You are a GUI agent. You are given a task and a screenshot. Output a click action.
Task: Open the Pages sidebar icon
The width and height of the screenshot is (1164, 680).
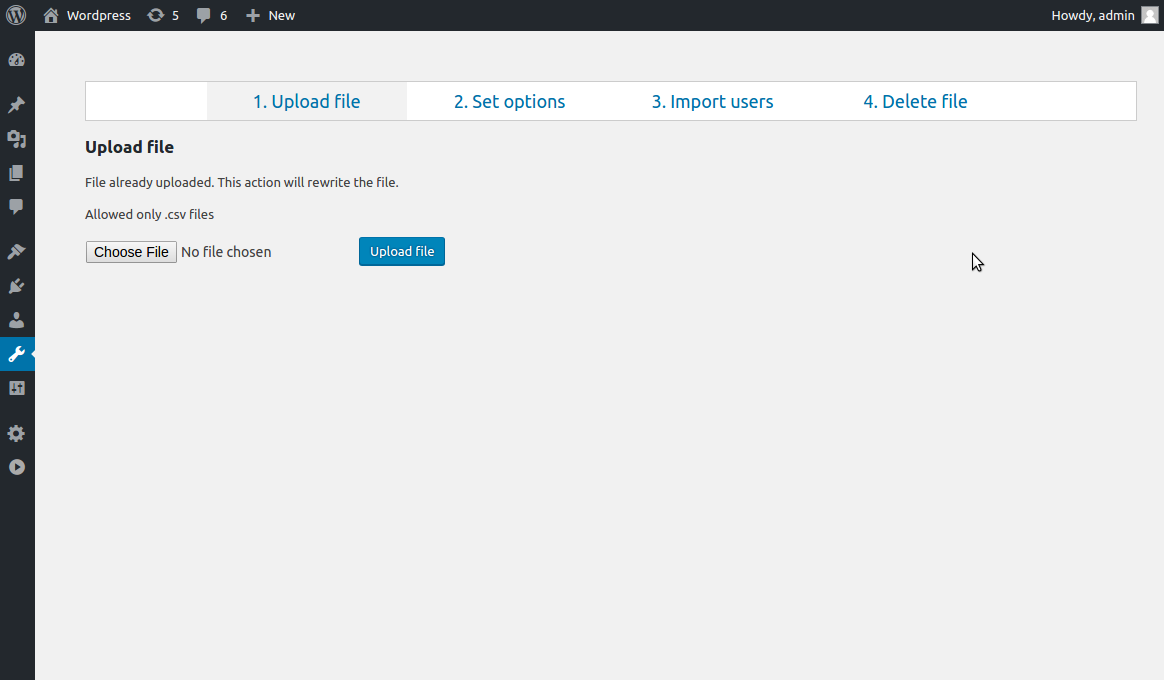(x=16, y=173)
